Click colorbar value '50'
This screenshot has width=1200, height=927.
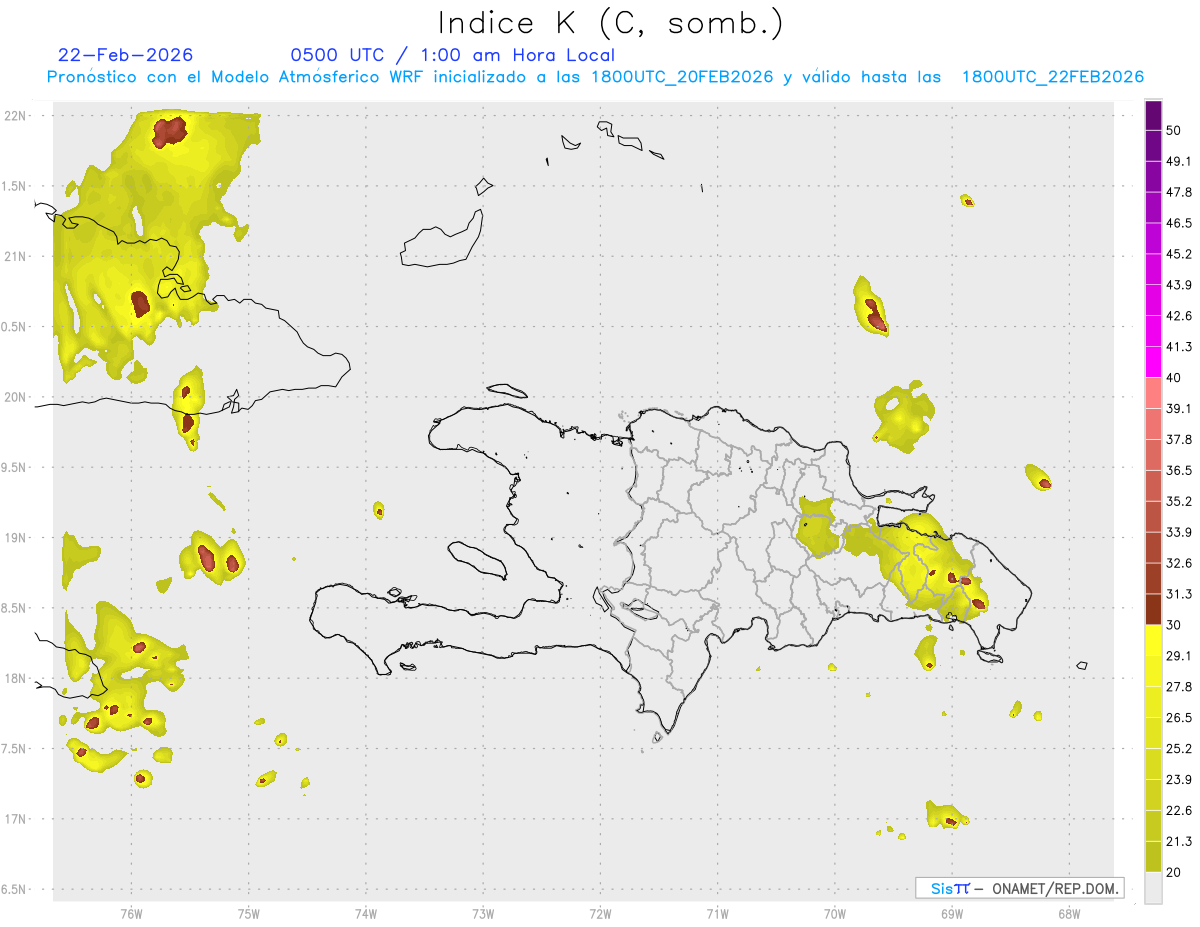1174,131
